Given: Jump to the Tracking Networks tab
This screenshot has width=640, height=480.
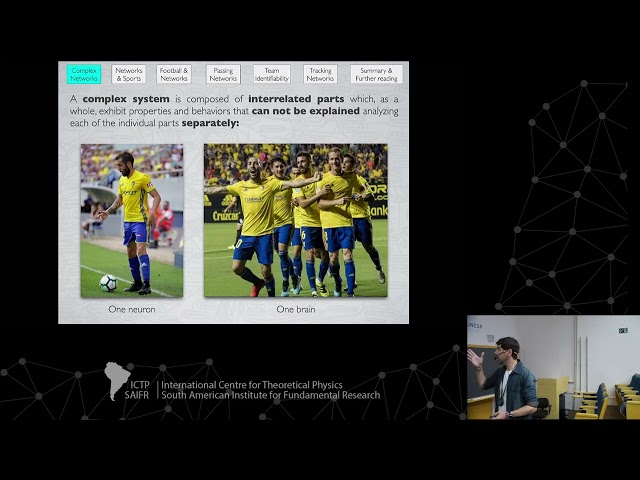Looking at the screenshot, I should click(320, 74).
